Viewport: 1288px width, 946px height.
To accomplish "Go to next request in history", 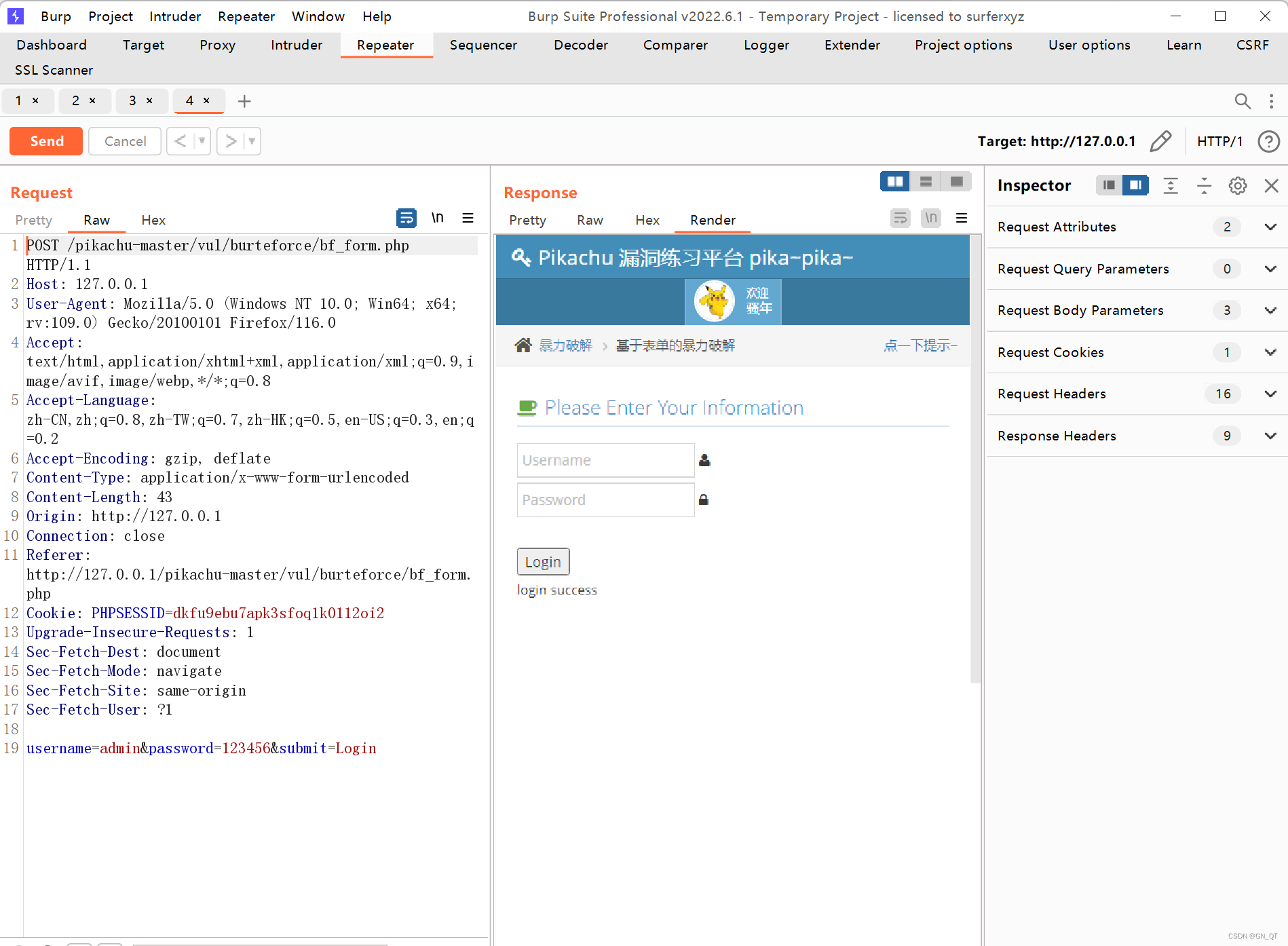I will (231, 141).
